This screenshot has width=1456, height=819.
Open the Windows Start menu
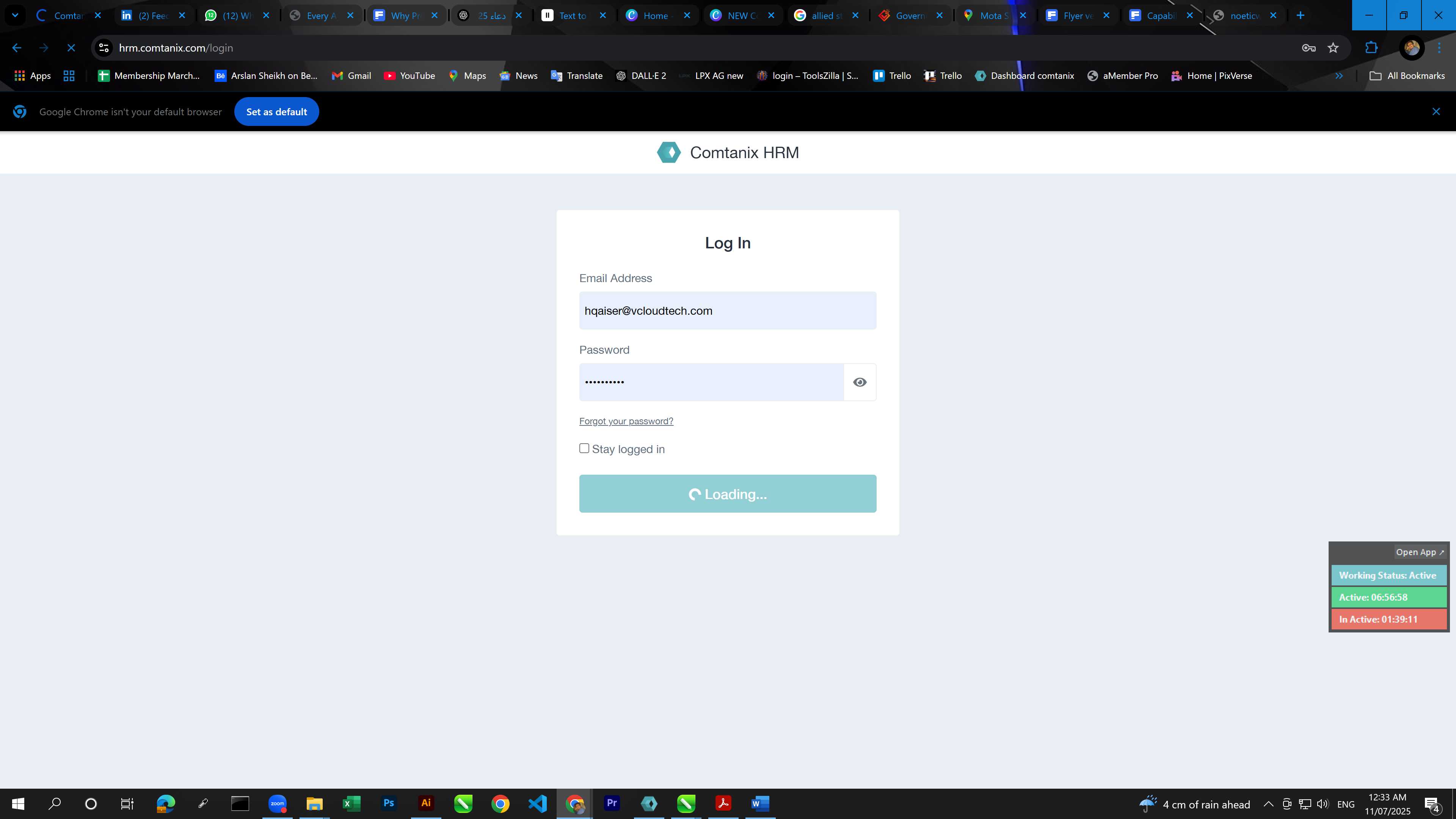coord(18,804)
